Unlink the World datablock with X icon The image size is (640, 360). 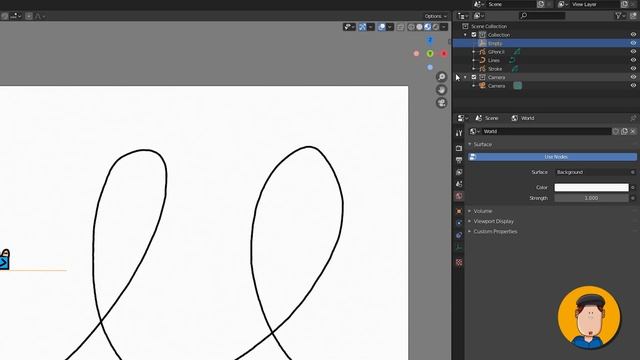(633, 131)
